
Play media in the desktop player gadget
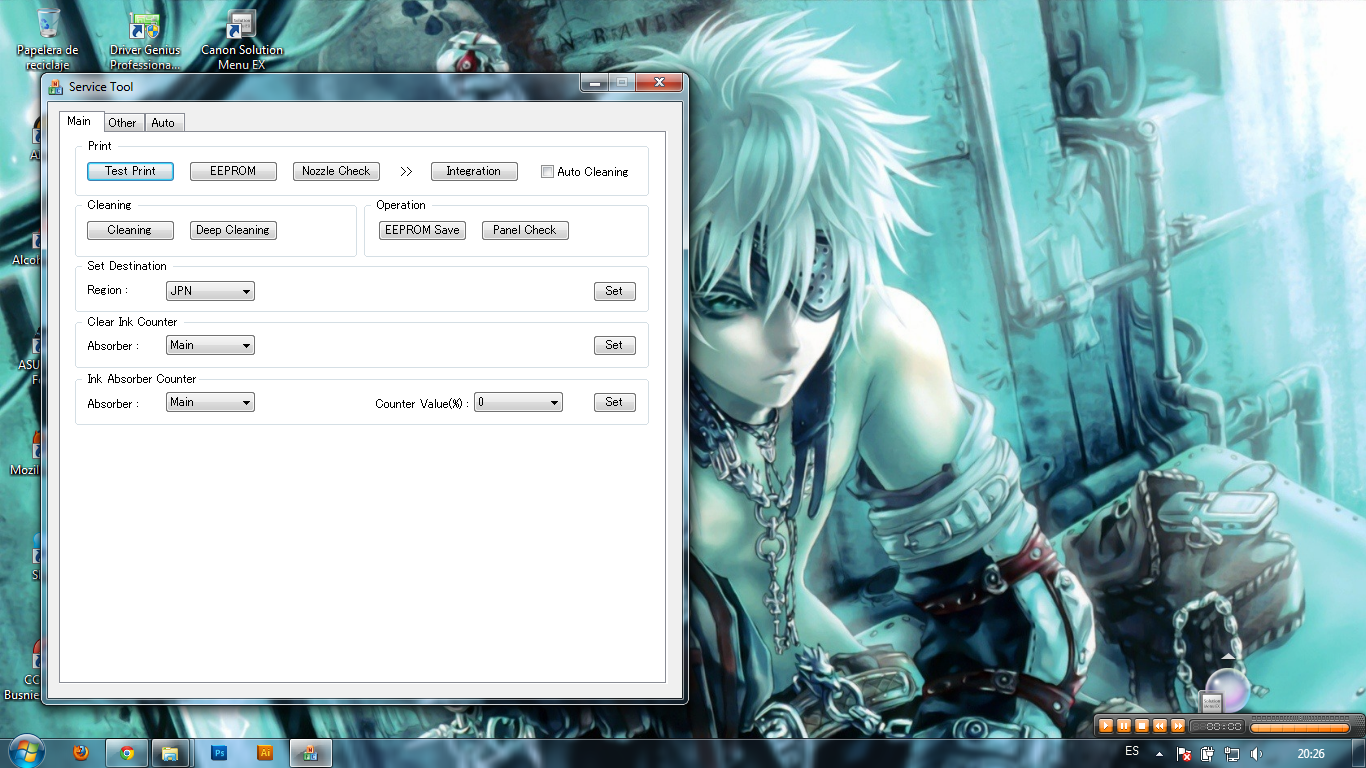(1106, 726)
